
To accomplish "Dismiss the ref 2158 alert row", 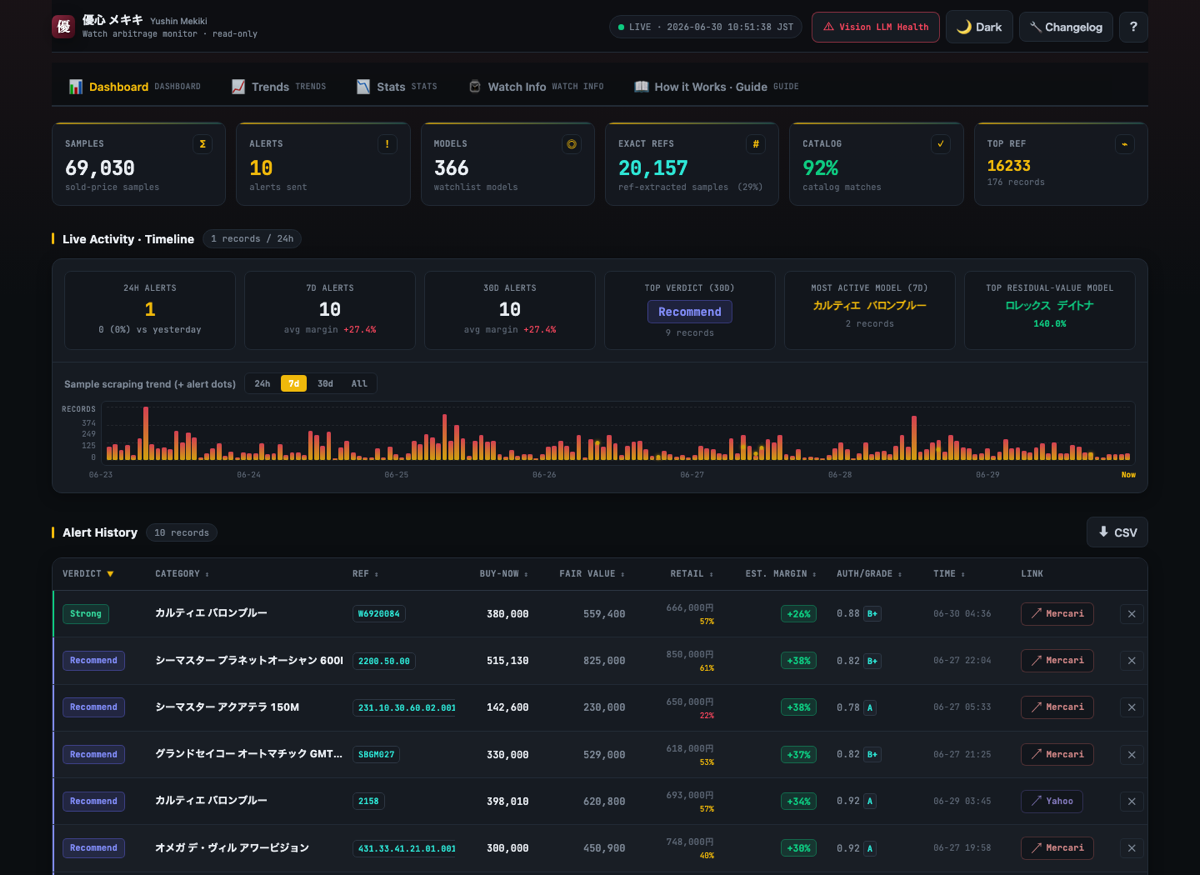I will [1132, 802].
